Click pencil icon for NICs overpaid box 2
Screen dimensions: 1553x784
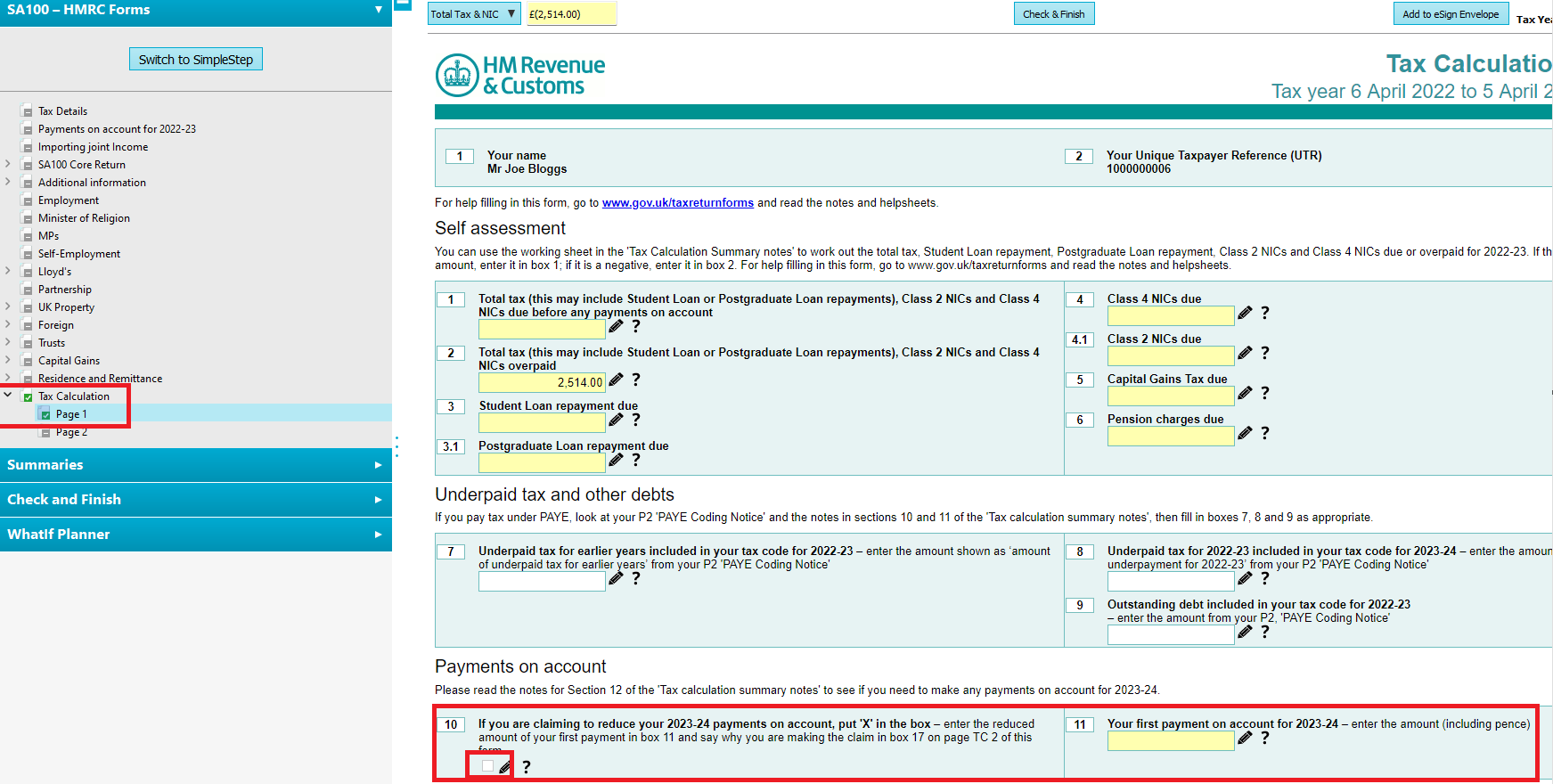tap(616, 380)
